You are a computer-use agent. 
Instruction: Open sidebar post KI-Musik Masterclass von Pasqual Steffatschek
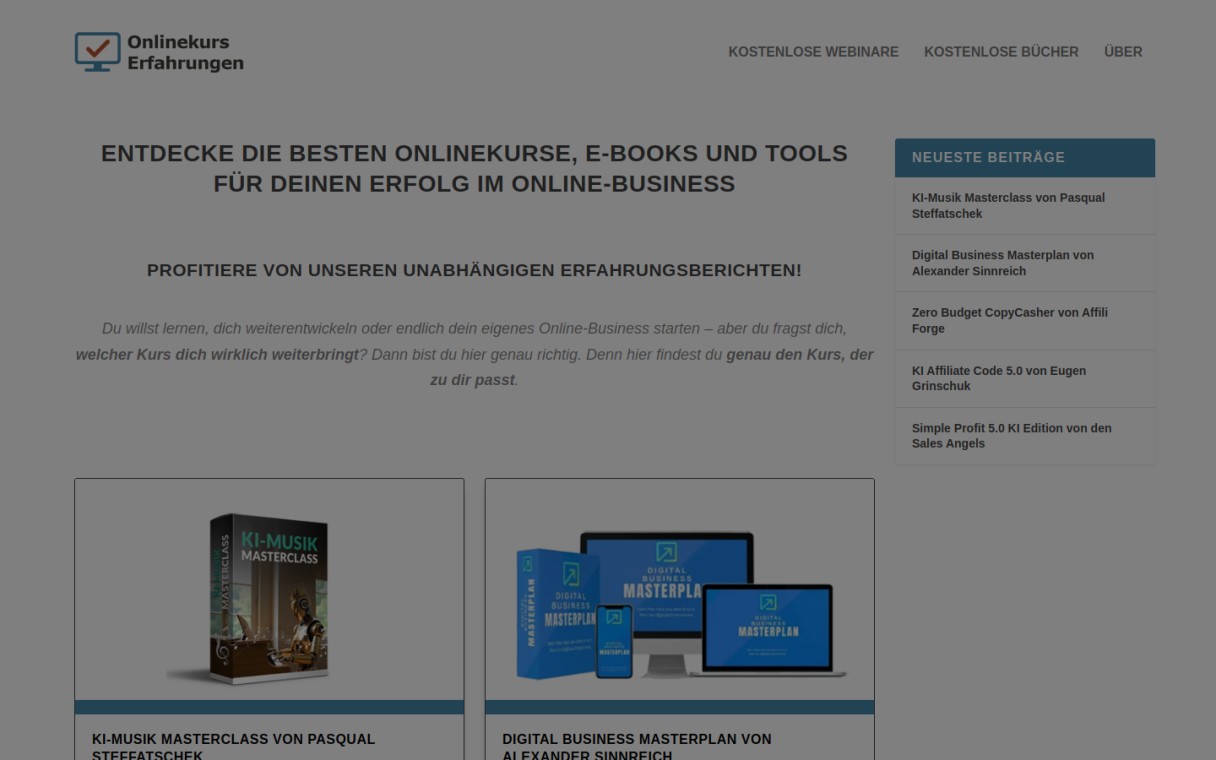pos(1008,205)
